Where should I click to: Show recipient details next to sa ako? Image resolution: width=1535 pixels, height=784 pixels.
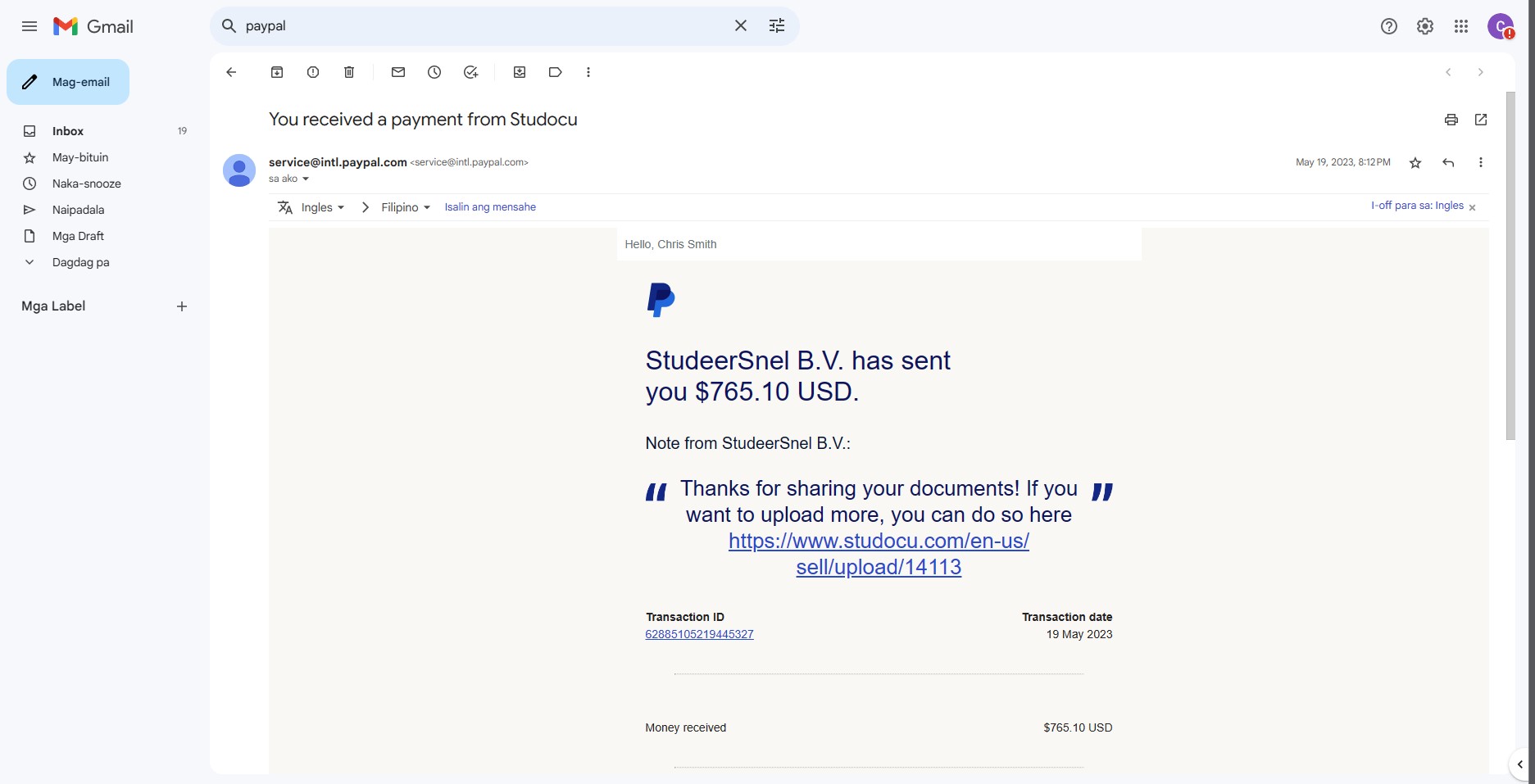pos(306,179)
